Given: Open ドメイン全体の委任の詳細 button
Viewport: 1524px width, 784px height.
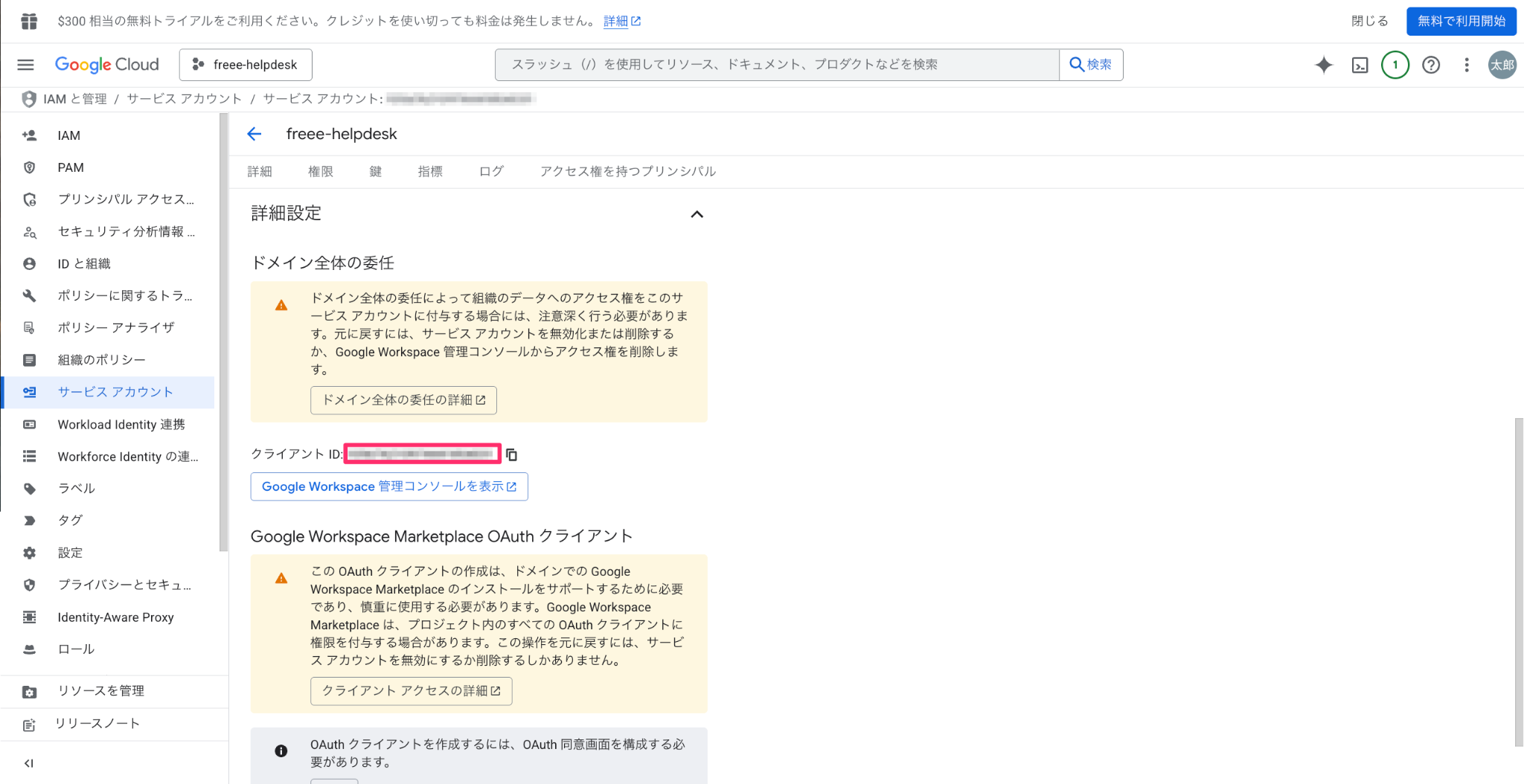Looking at the screenshot, I should (403, 400).
